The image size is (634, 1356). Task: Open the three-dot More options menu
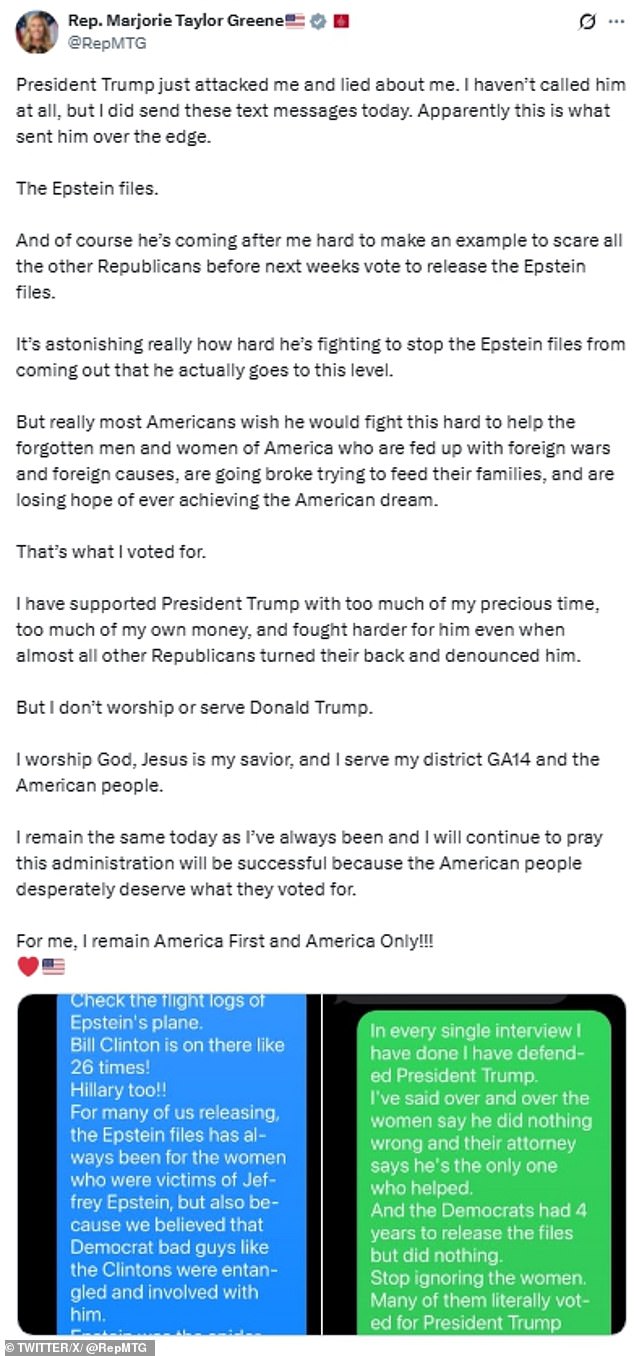point(617,22)
